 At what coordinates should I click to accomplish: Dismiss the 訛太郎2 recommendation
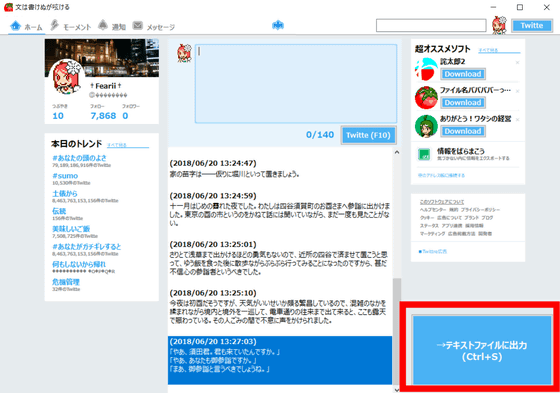518,63
